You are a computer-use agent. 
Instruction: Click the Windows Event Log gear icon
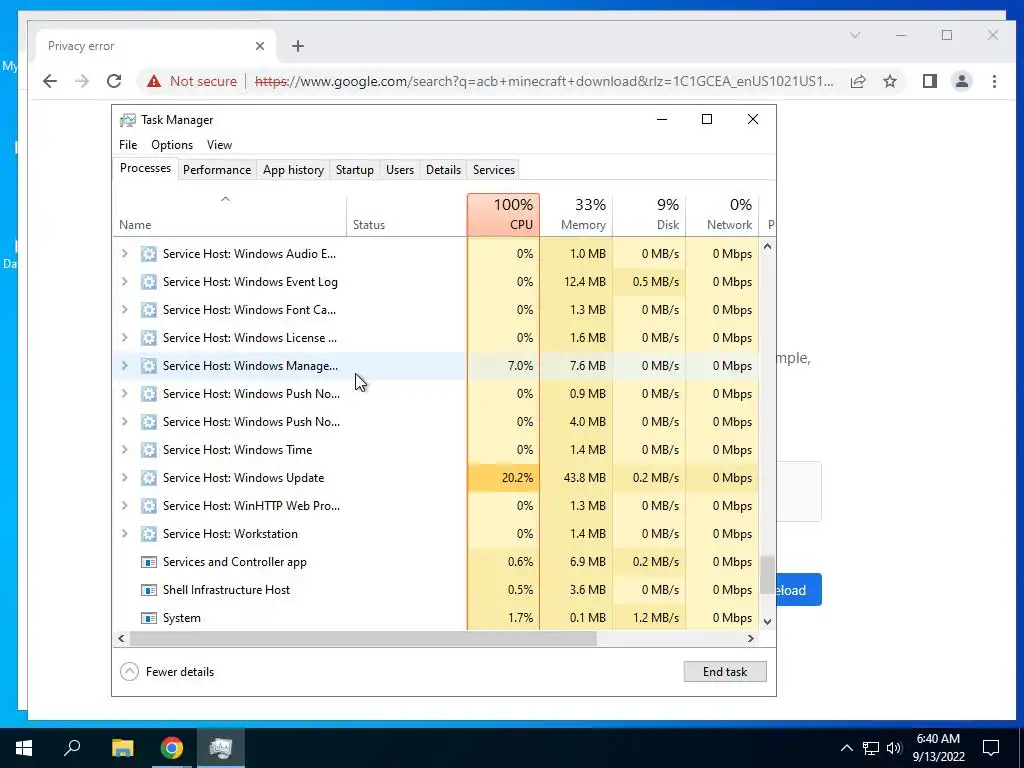tap(149, 282)
